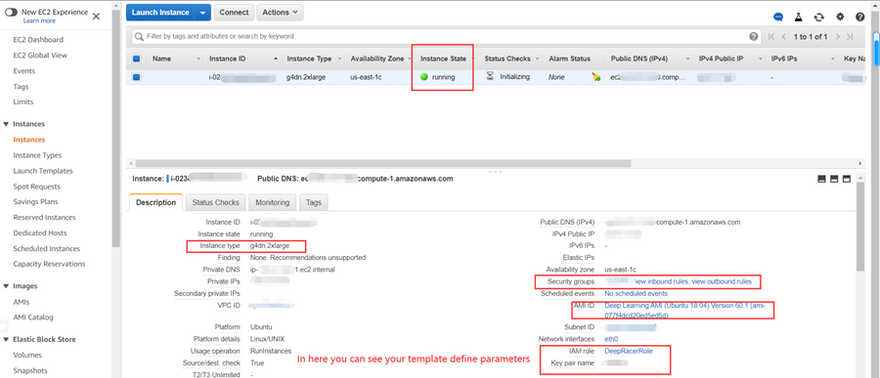Screen dimensions: 880x378
Task: Open the Name column dropdown arrow
Action: tap(198, 59)
